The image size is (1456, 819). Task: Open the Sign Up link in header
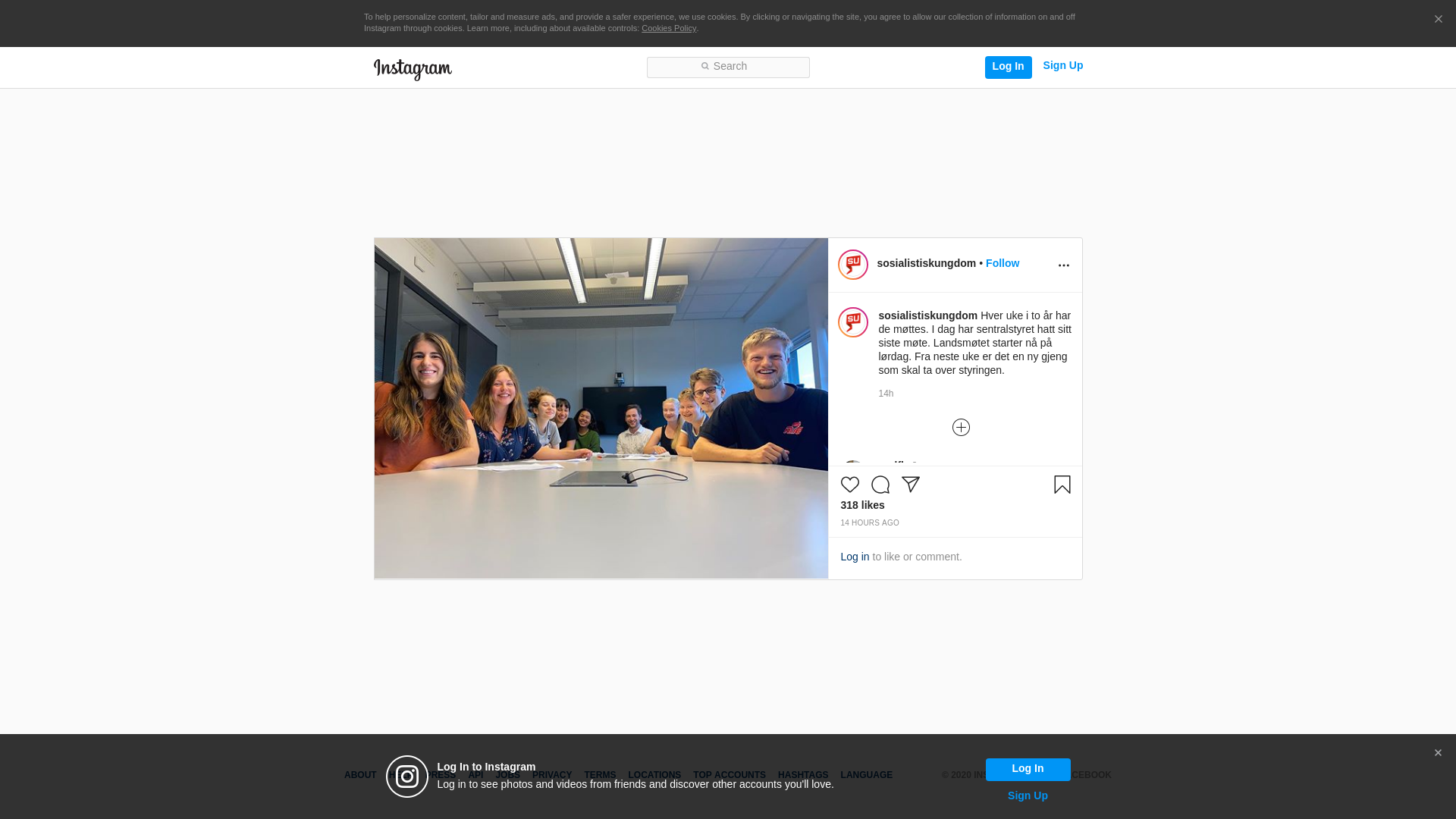coord(1062,66)
